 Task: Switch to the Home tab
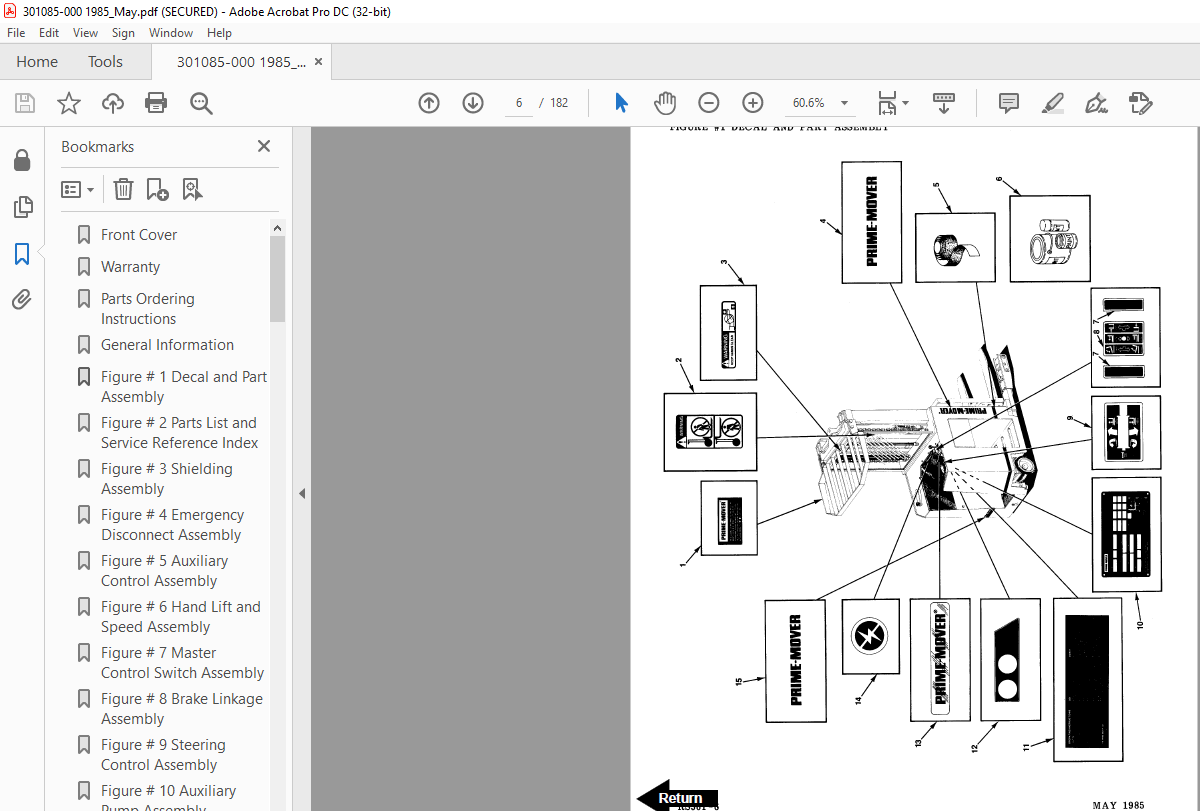[37, 61]
